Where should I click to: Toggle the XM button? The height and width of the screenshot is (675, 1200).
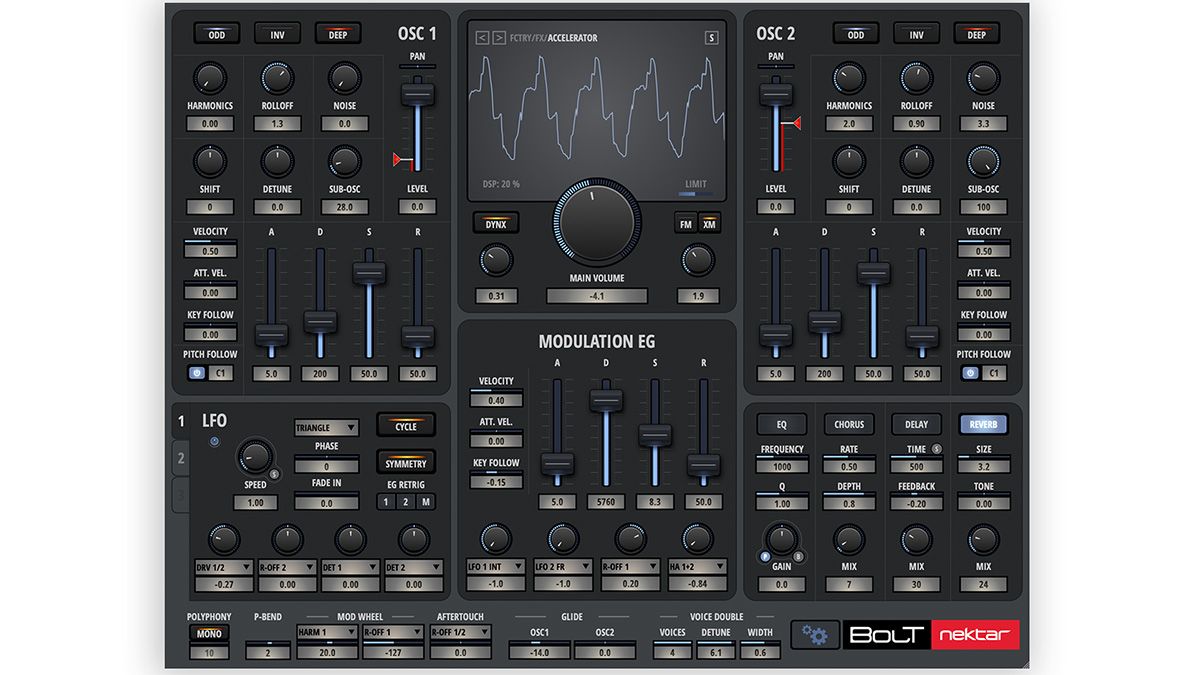[709, 224]
